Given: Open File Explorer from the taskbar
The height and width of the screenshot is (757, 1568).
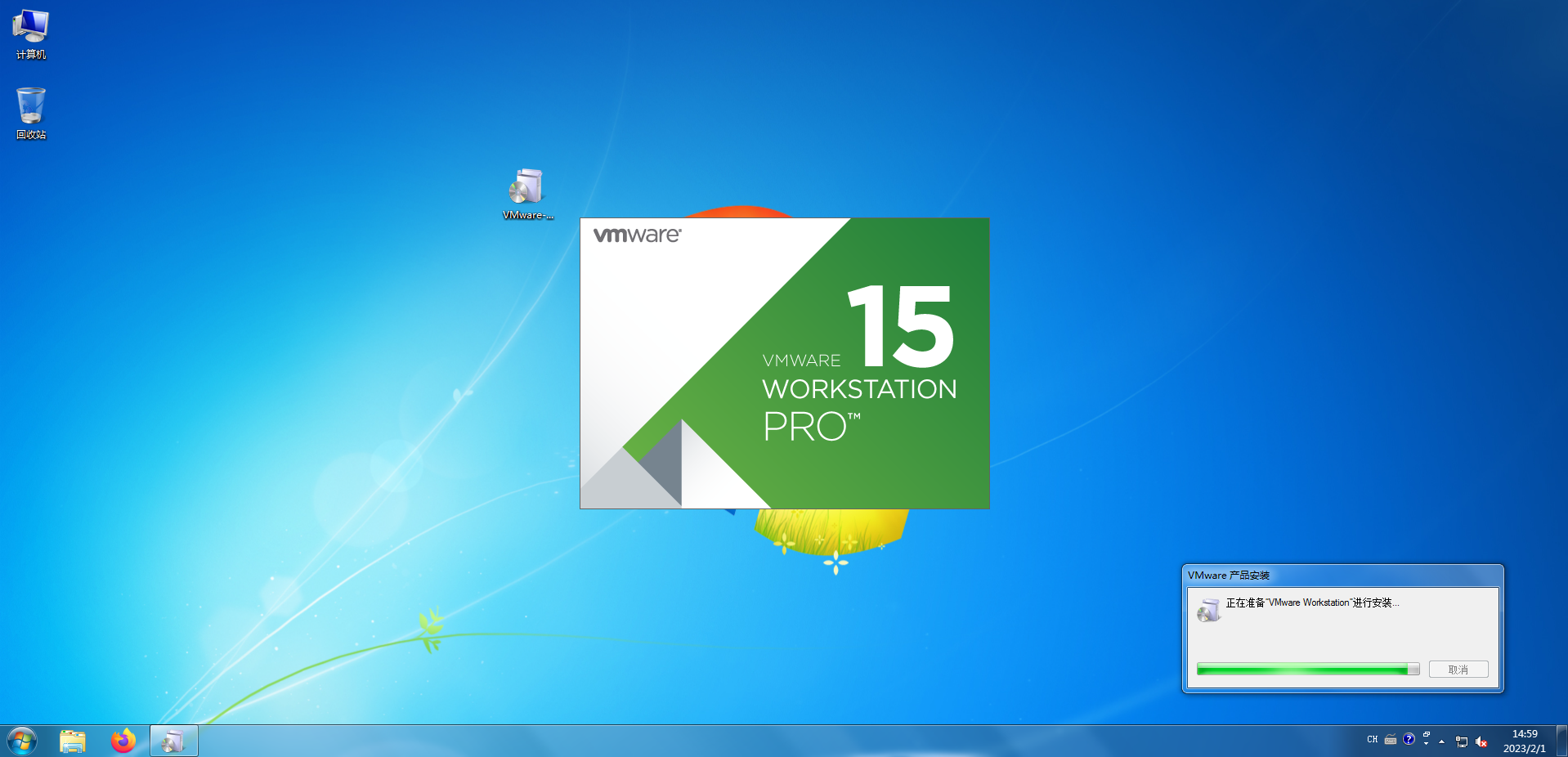Looking at the screenshot, I should click(x=73, y=741).
